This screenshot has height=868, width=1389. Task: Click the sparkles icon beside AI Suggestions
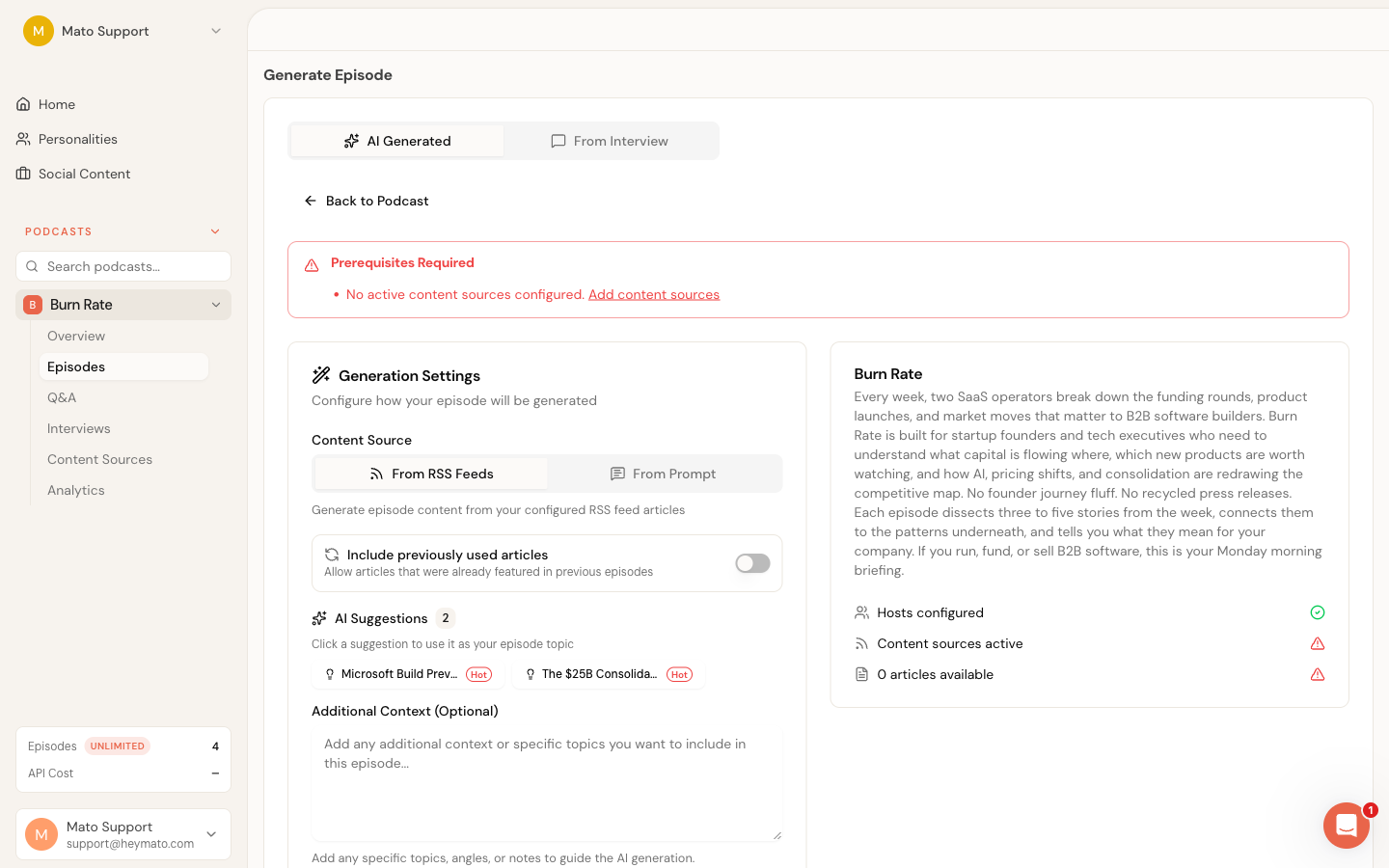point(319,618)
